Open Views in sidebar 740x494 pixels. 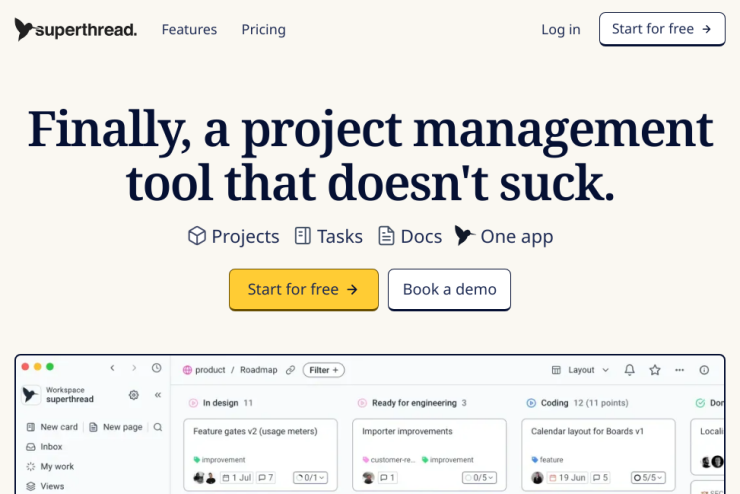(46, 486)
